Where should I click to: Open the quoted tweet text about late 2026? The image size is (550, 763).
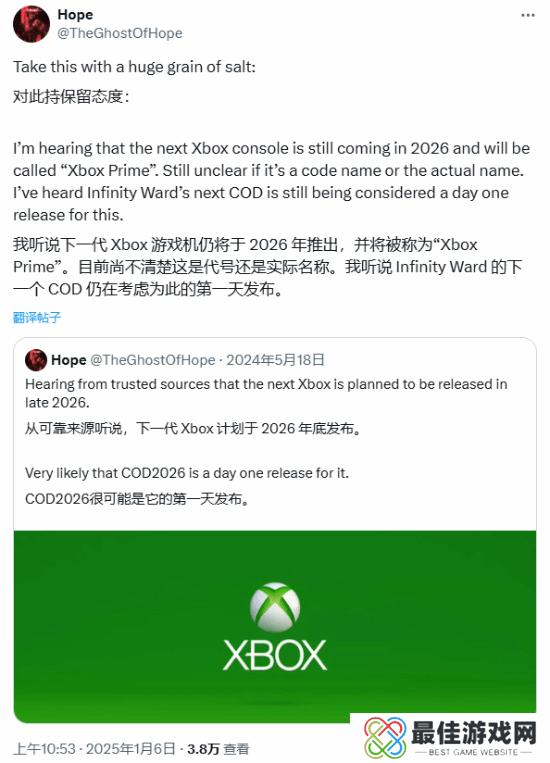[266, 393]
